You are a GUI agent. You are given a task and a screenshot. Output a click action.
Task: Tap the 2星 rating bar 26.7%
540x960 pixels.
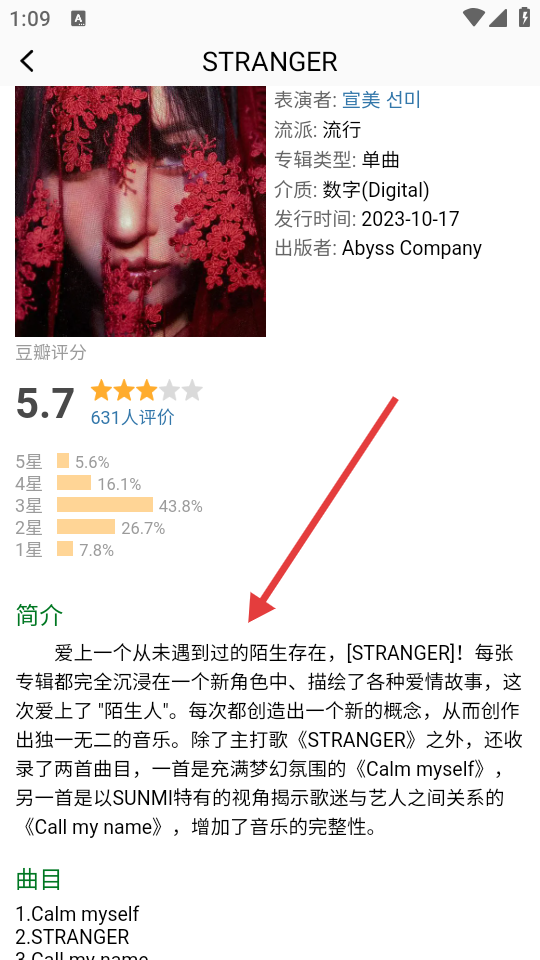tap(86, 527)
